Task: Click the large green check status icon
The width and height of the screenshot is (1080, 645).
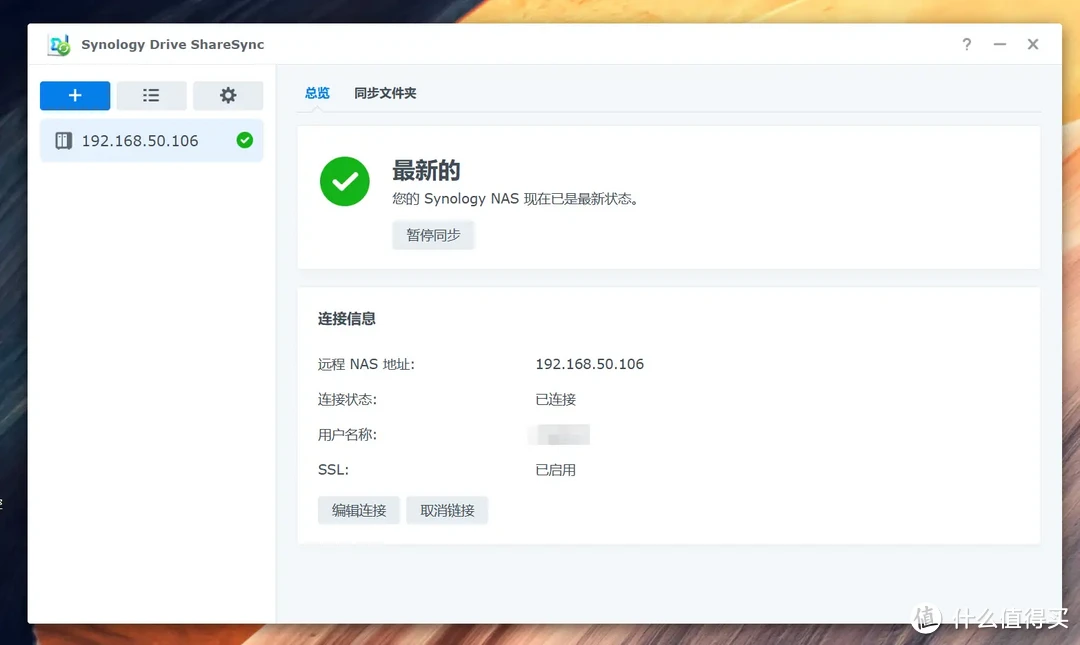Action: [344, 181]
